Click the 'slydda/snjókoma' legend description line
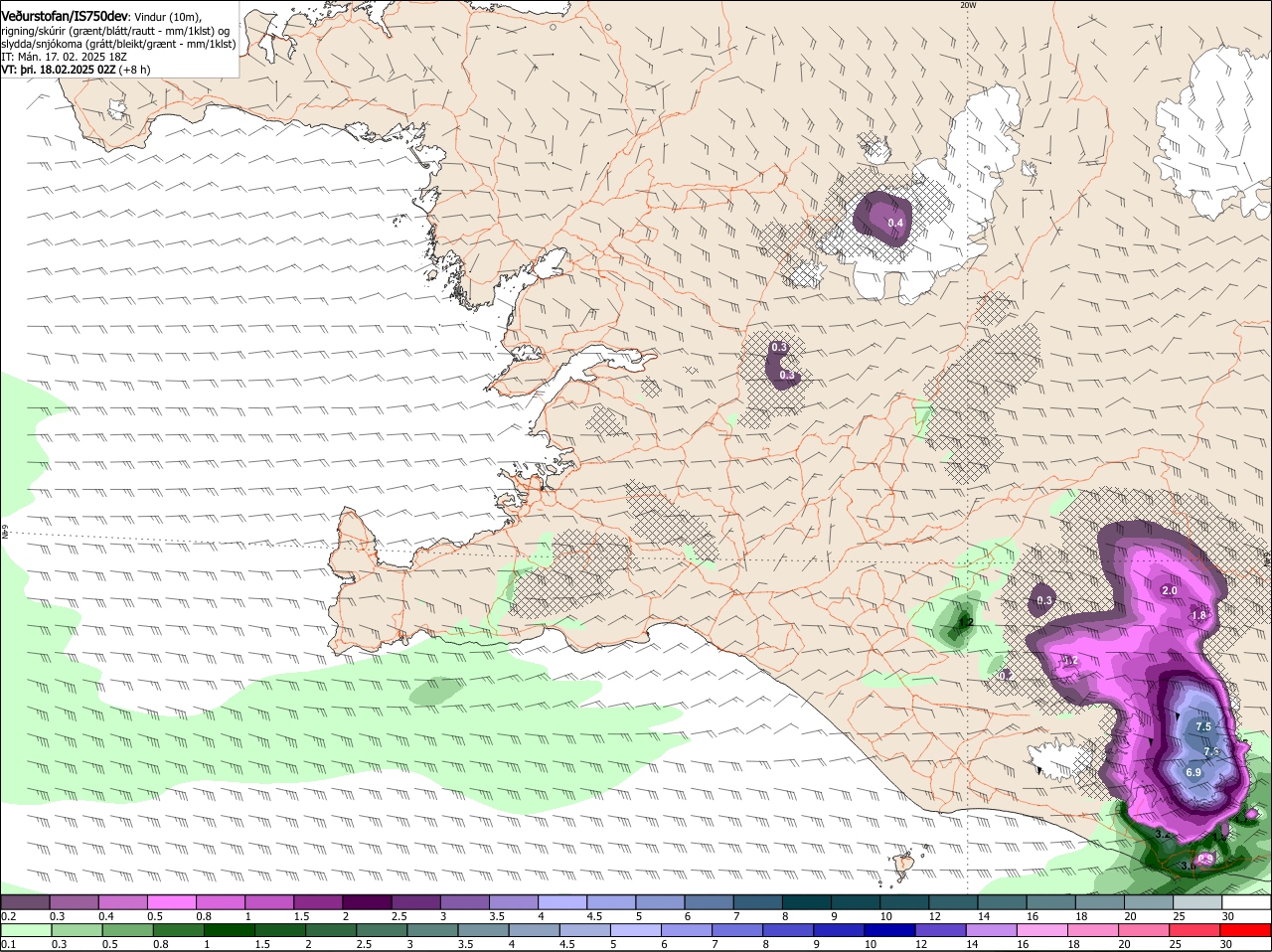 118,44
